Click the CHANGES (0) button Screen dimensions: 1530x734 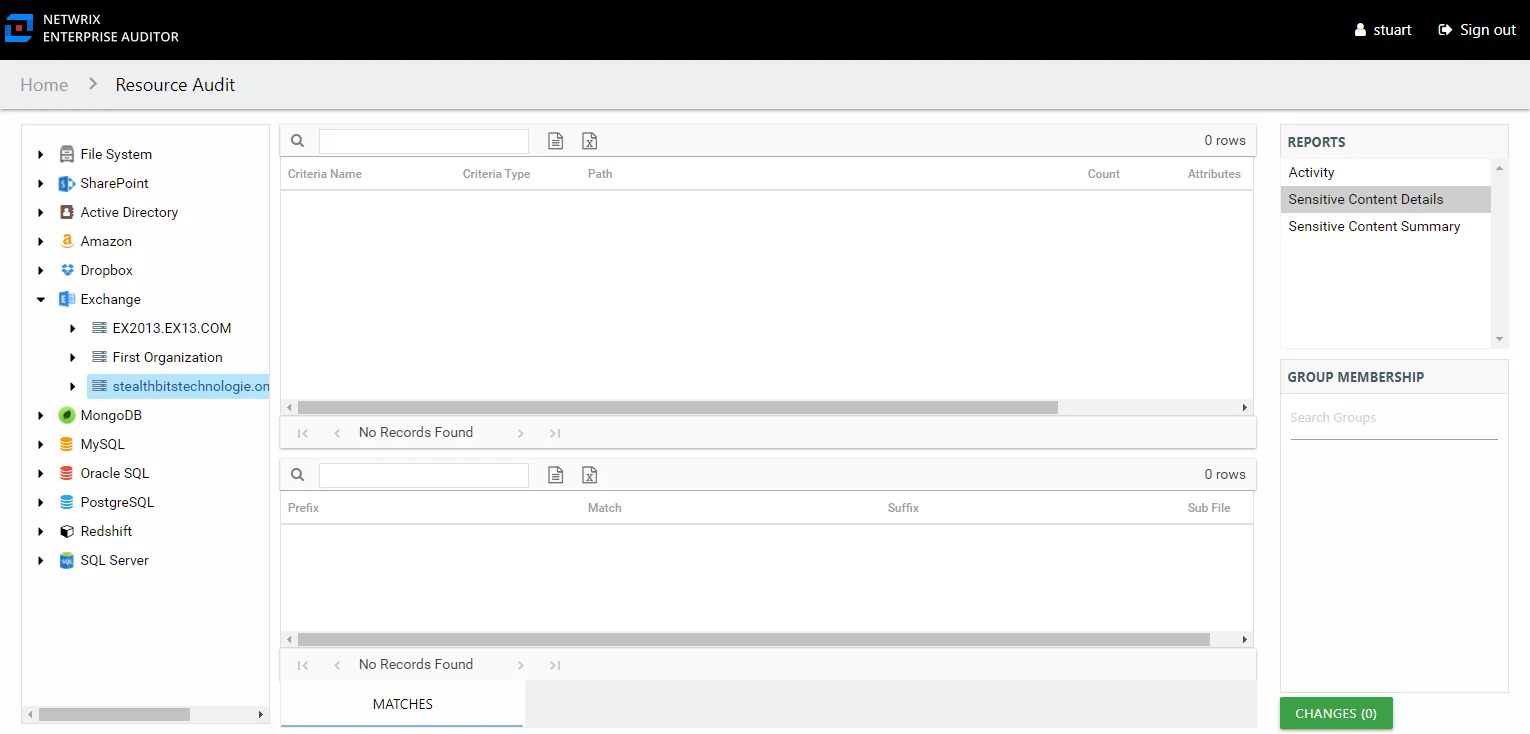[x=1336, y=713]
